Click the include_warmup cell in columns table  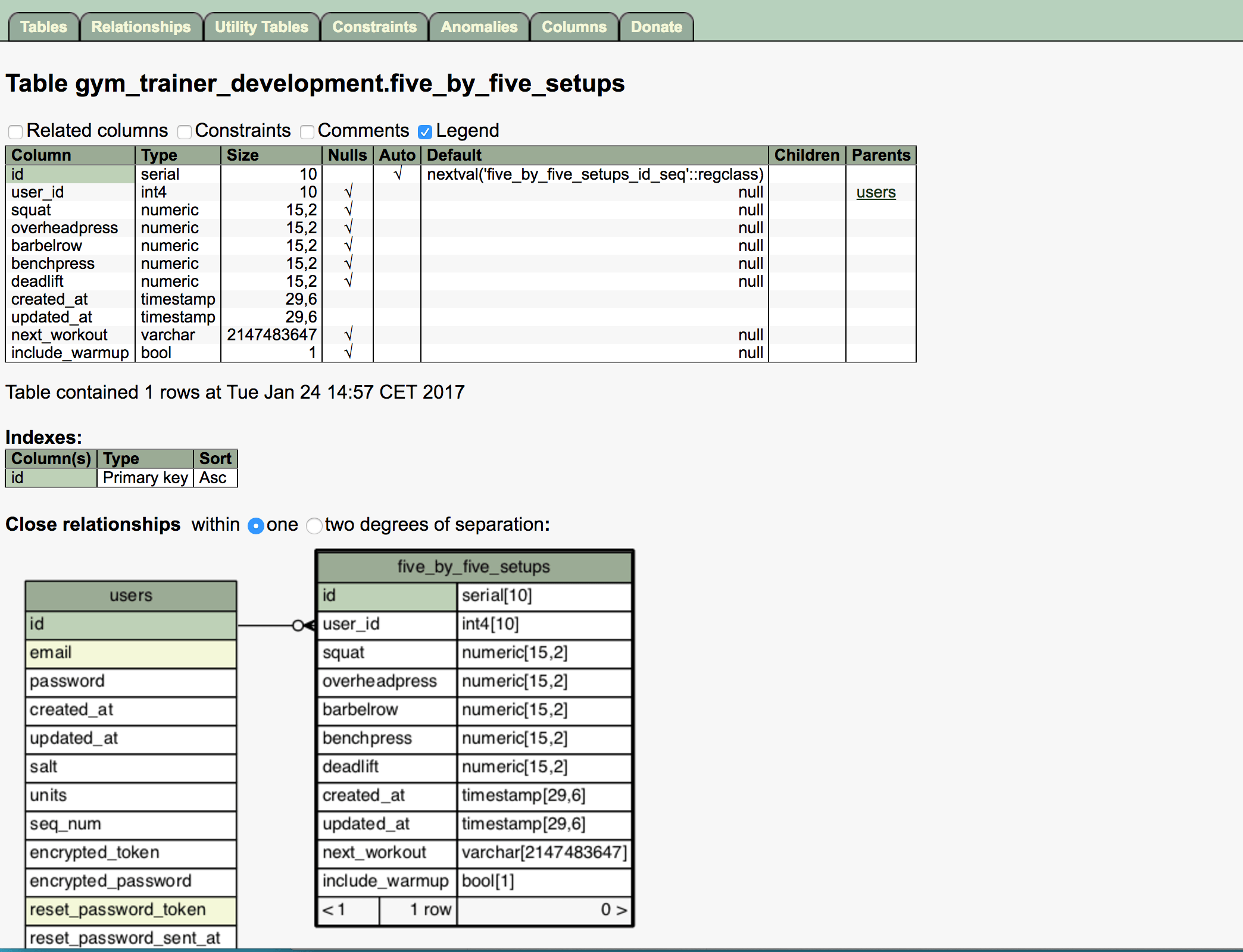(70, 353)
